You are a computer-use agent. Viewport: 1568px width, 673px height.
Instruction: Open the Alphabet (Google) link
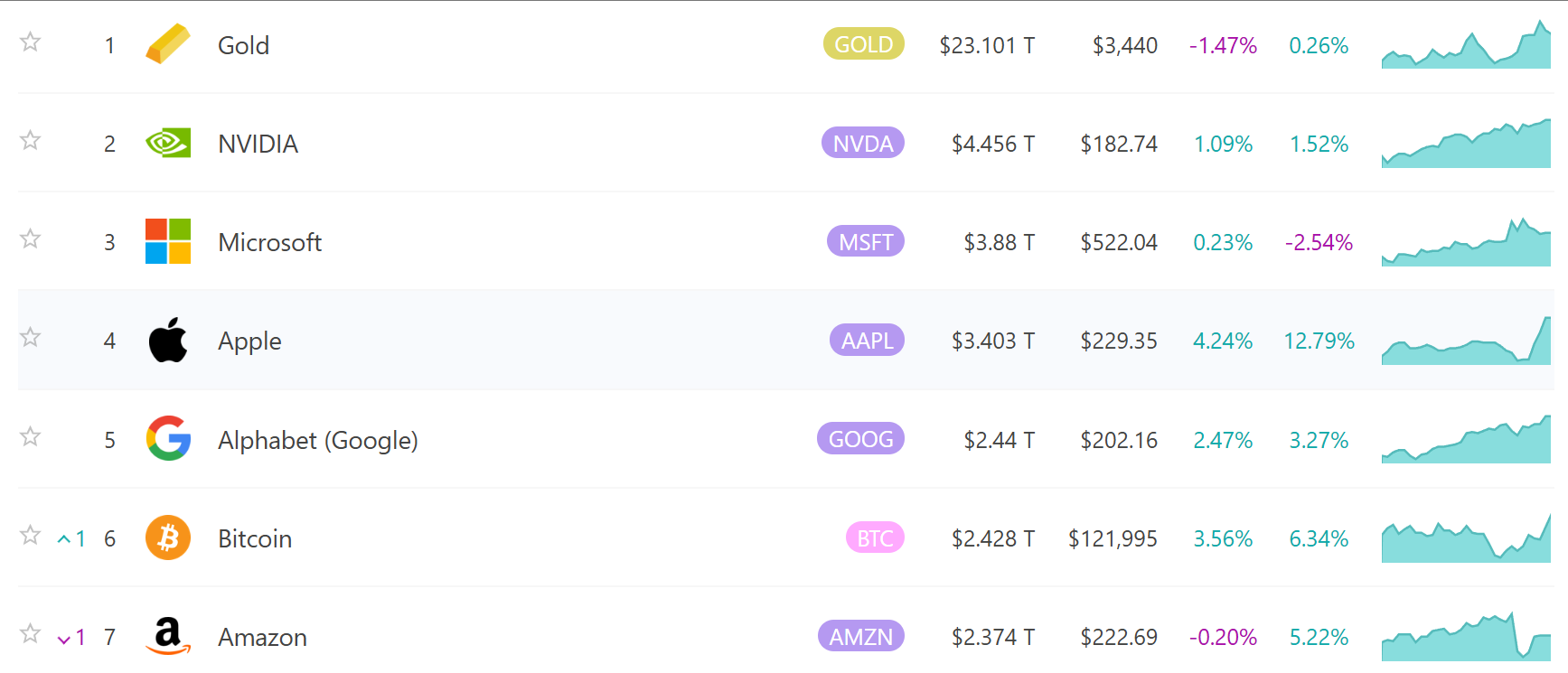[x=318, y=440]
